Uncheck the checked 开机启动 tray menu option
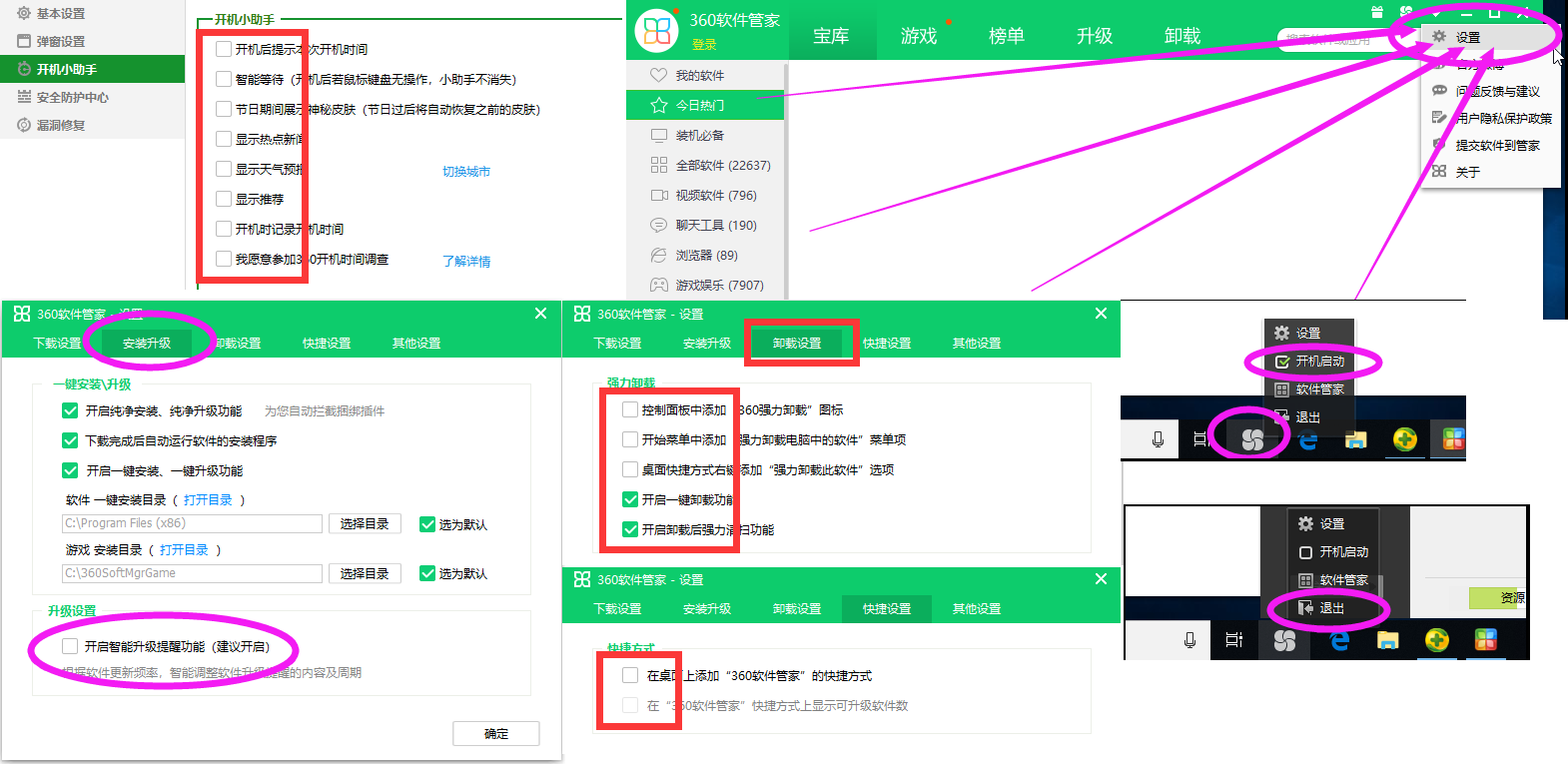The width and height of the screenshot is (1568, 765). click(x=1282, y=362)
